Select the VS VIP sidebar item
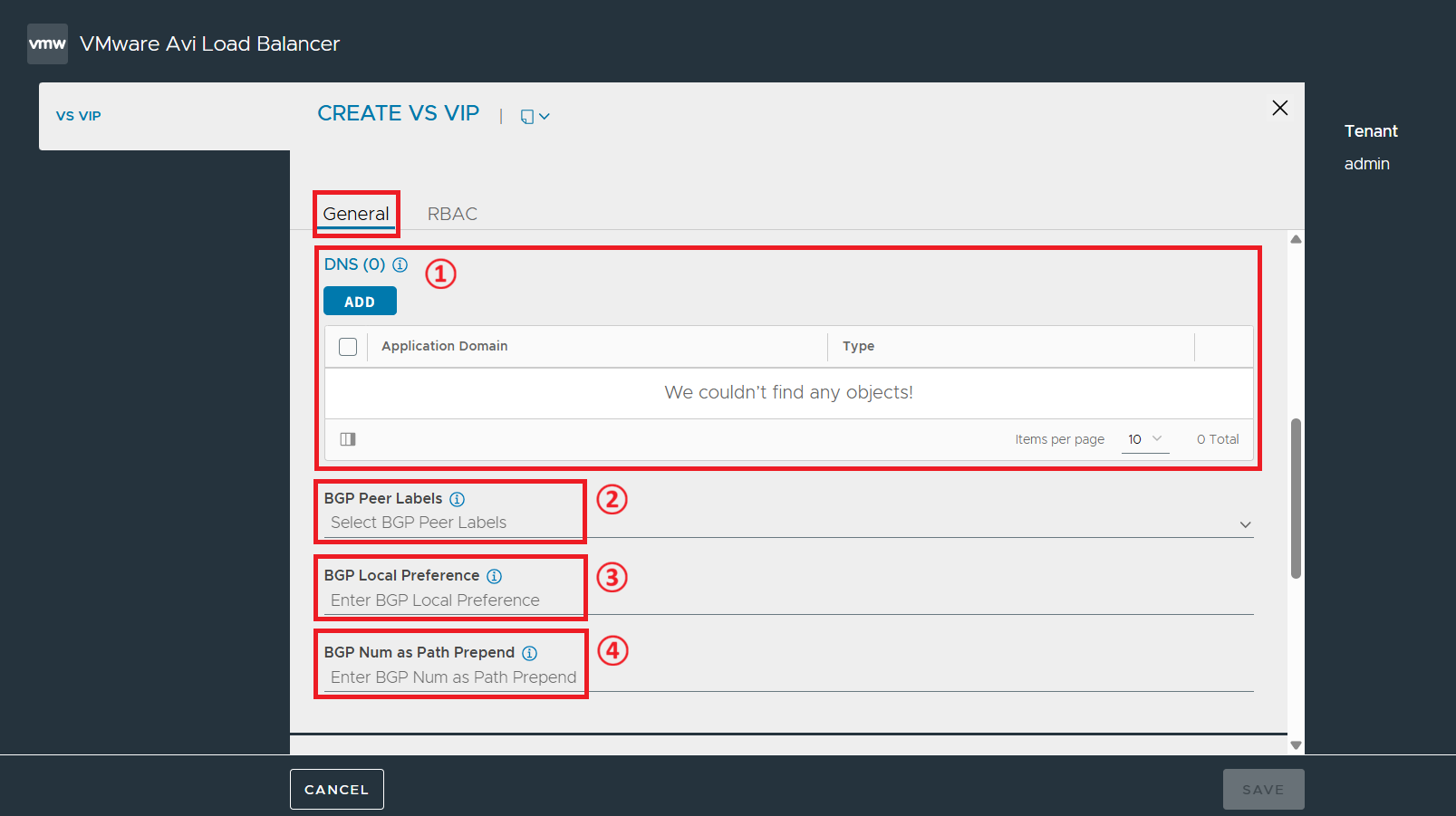Screen dimensions: 1456x816 79,116
